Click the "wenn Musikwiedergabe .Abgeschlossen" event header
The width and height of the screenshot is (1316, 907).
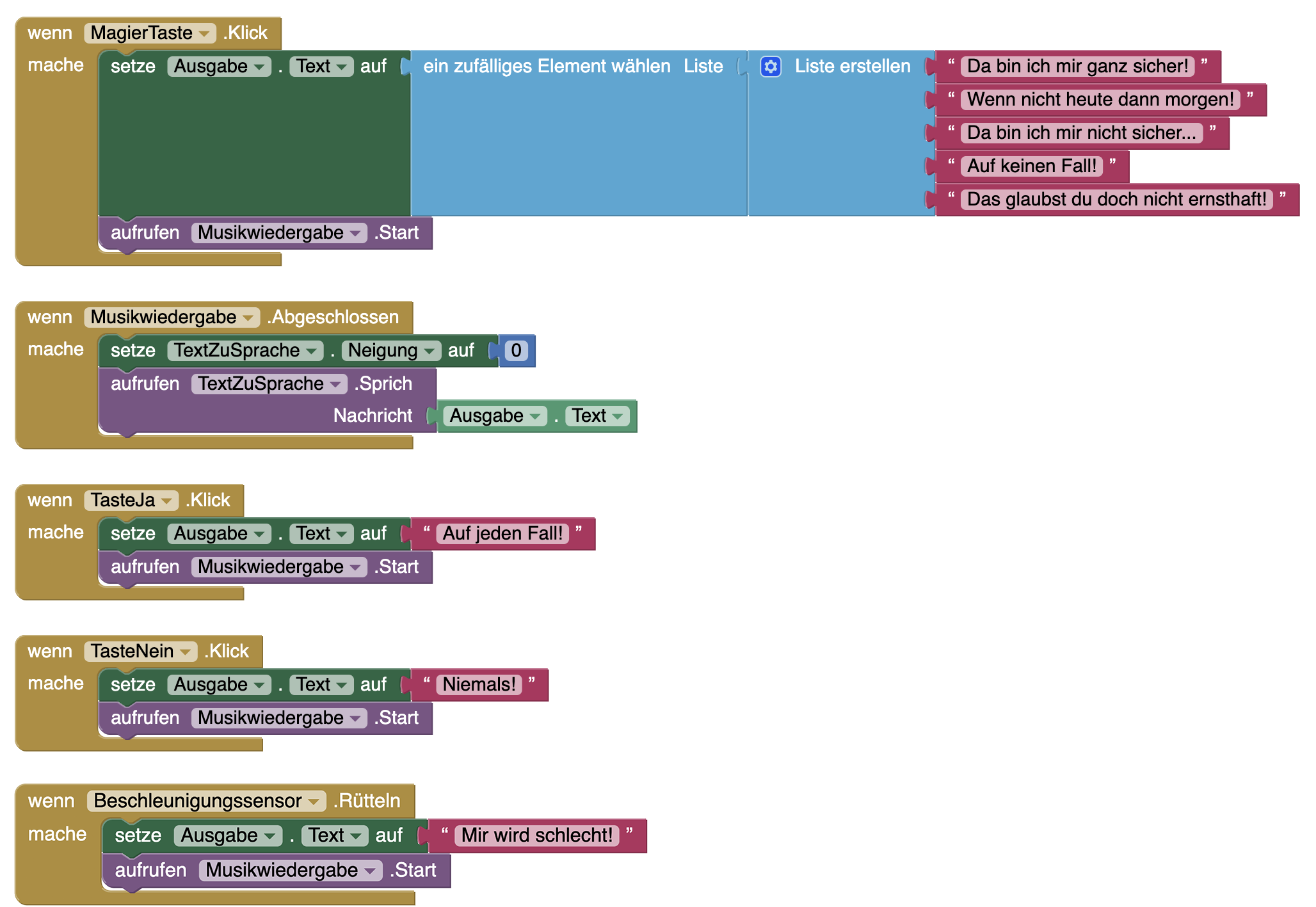click(x=333, y=317)
